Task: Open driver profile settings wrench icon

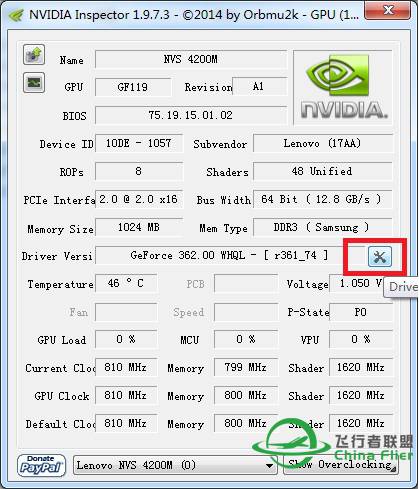Action: point(380,257)
